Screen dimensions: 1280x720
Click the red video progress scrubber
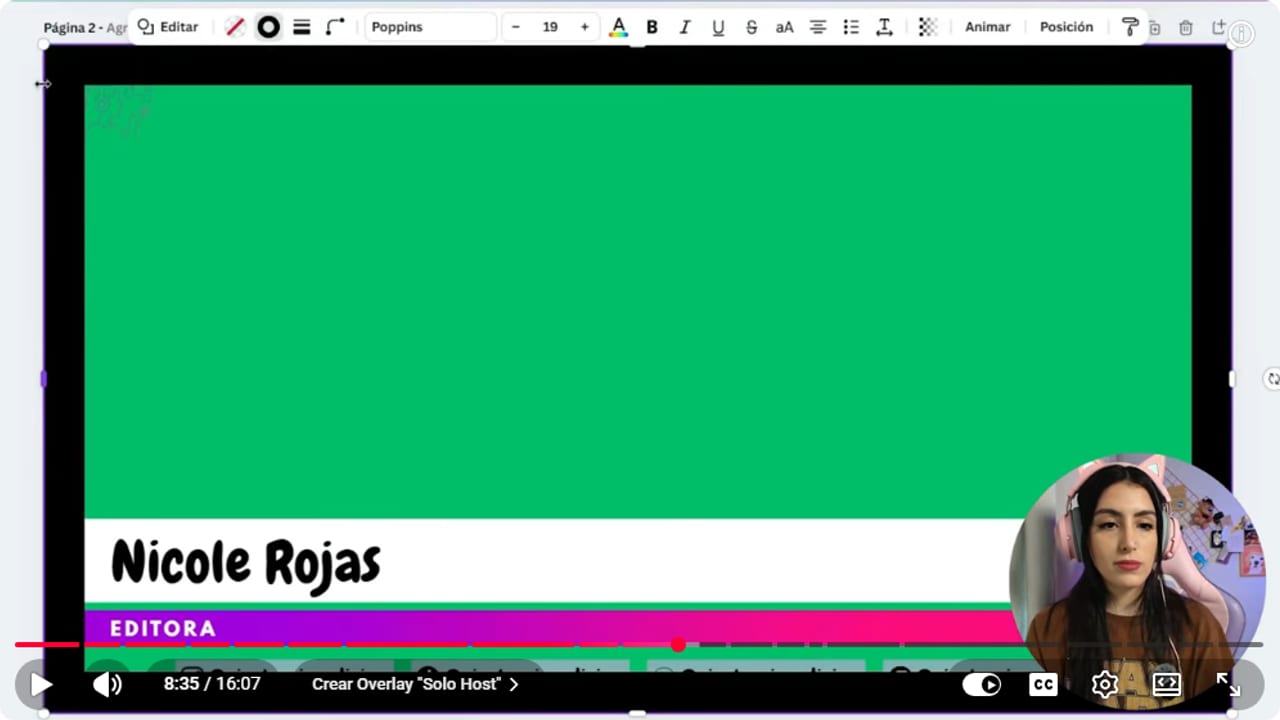pyautogui.click(x=678, y=645)
